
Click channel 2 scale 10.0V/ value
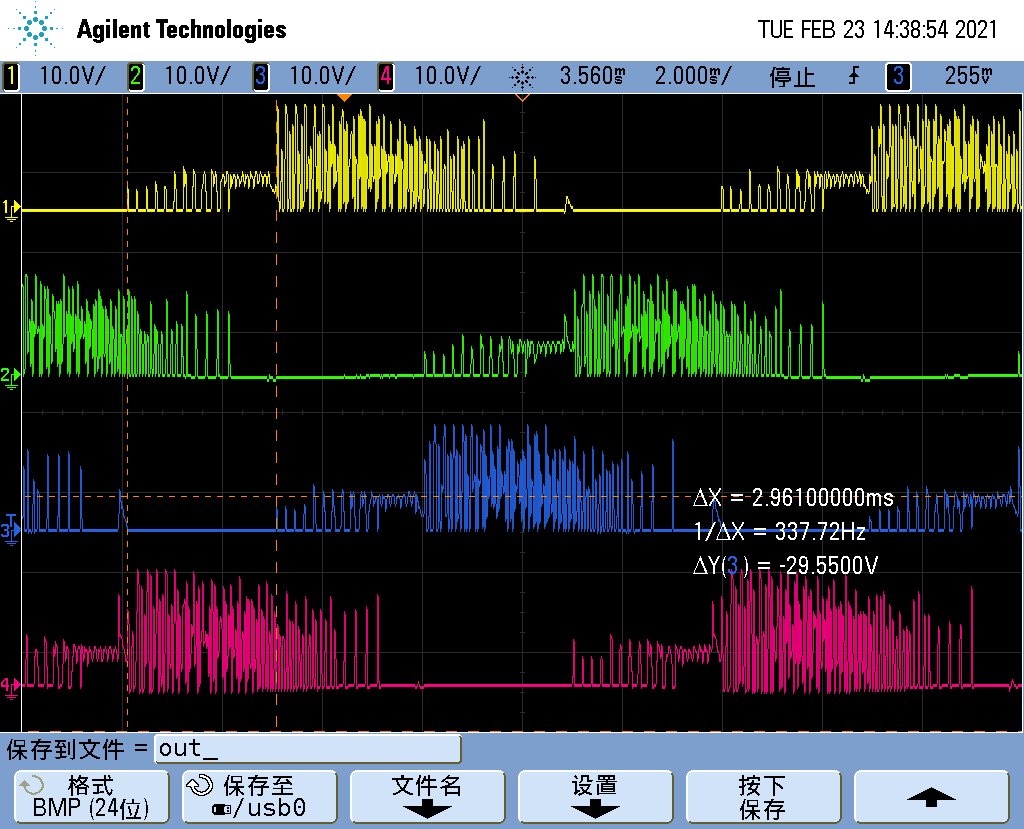tap(197, 76)
